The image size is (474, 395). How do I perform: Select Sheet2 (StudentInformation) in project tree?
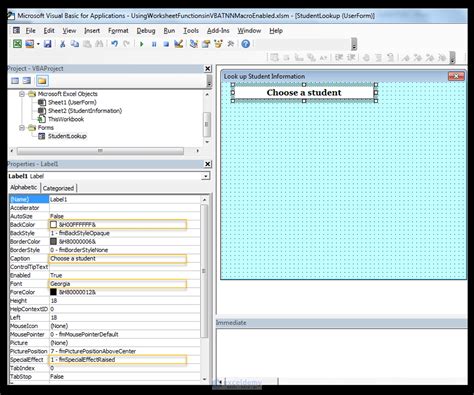pyautogui.click(x=85, y=111)
